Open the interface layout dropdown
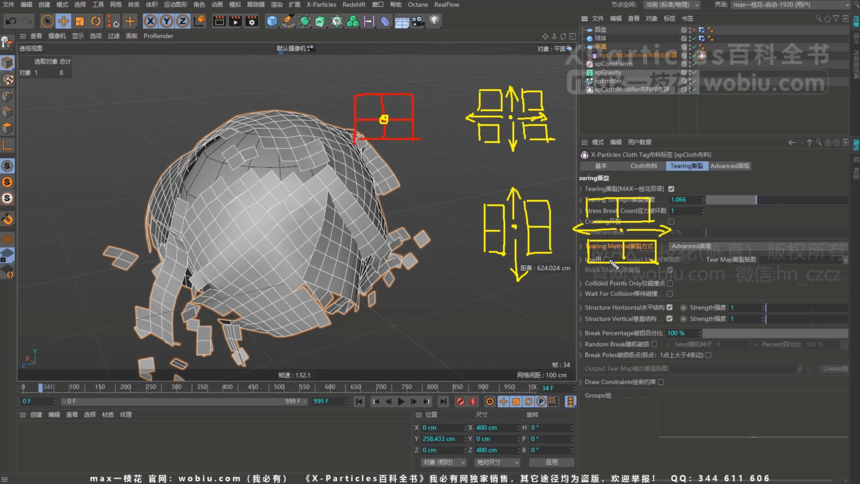 tap(790, 4)
